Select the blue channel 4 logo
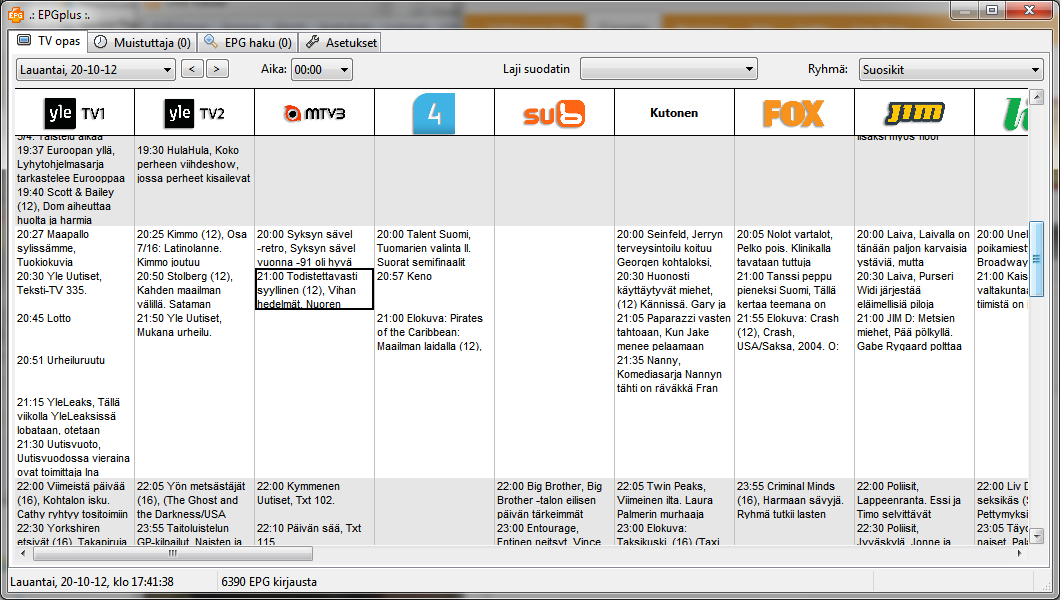Image resolution: width=1060 pixels, height=600 pixels. coord(434,113)
